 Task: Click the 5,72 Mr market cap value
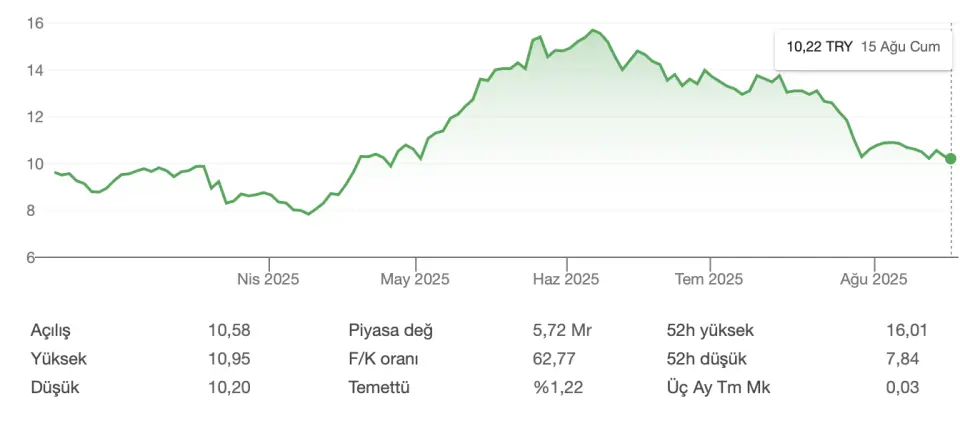click(562, 331)
